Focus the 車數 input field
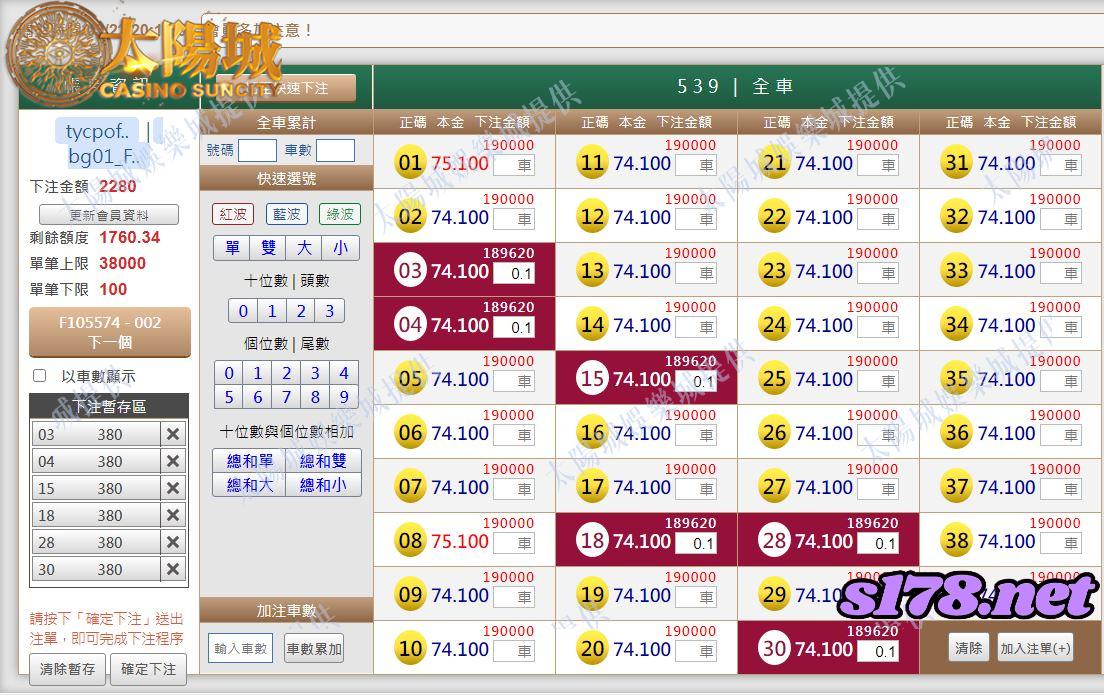Screen dimensions: 1104x695 pyautogui.click(x=335, y=151)
